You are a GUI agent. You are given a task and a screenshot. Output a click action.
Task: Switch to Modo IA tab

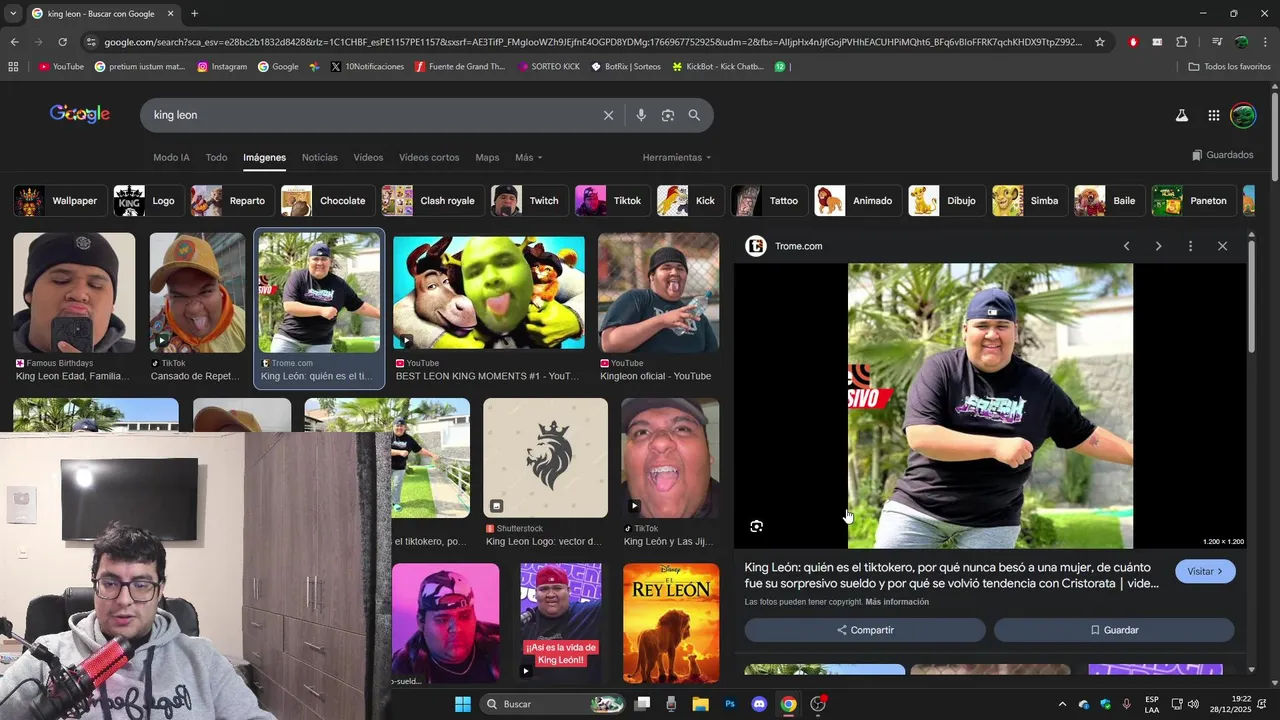171,157
